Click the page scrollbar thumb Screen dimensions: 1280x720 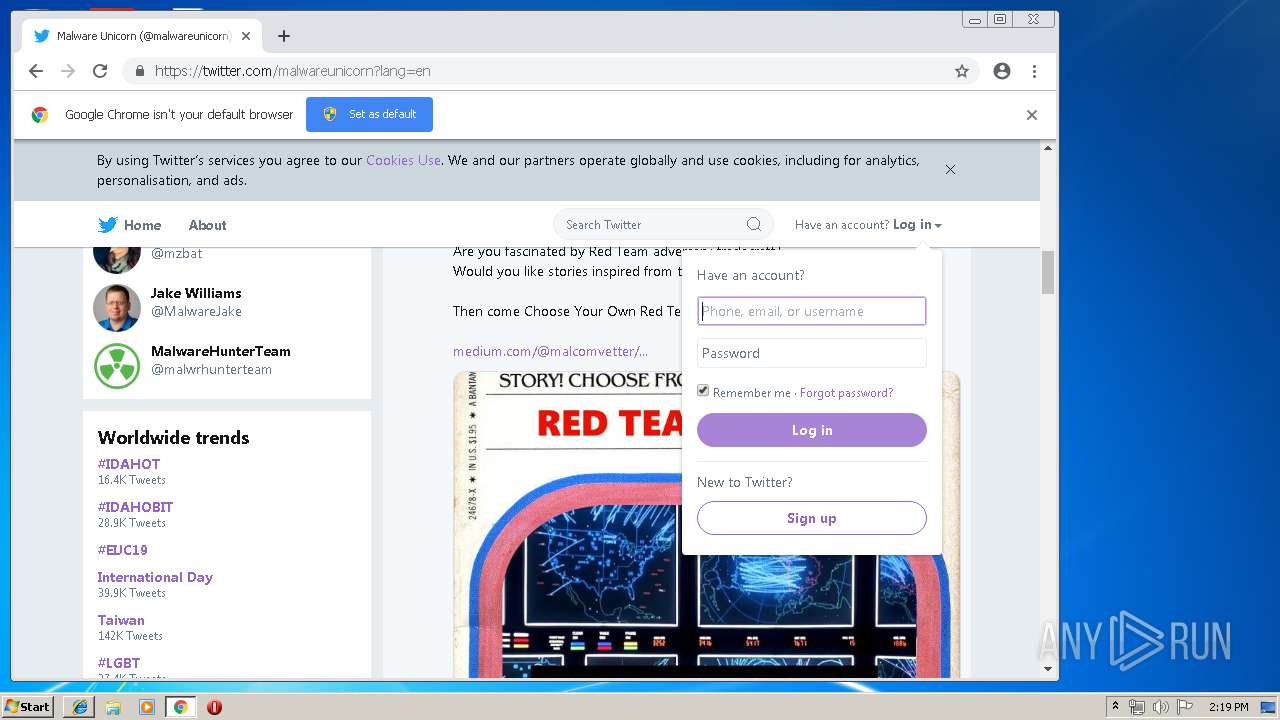[1048, 272]
